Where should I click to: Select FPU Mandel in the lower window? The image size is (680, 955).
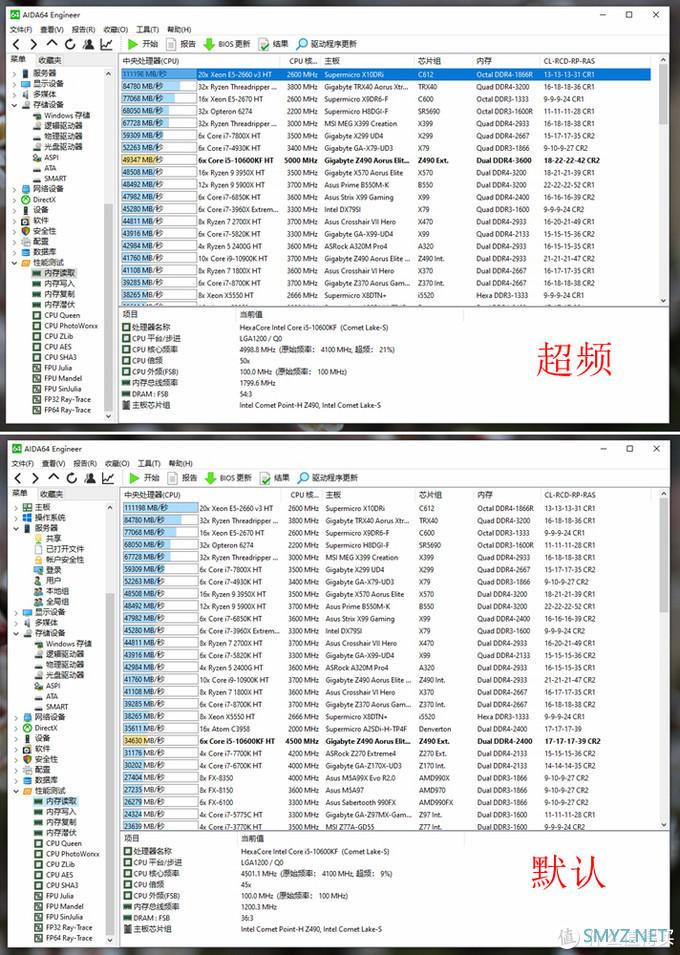(x=64, y=906)
